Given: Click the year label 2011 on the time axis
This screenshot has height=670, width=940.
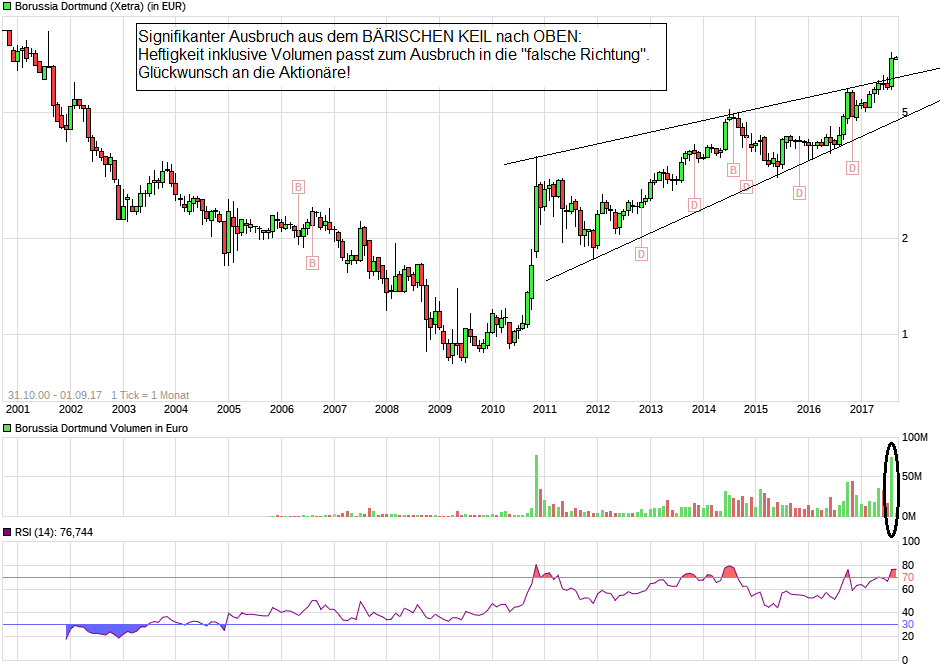Looking at the screenshot, I should tap(545, 409).
